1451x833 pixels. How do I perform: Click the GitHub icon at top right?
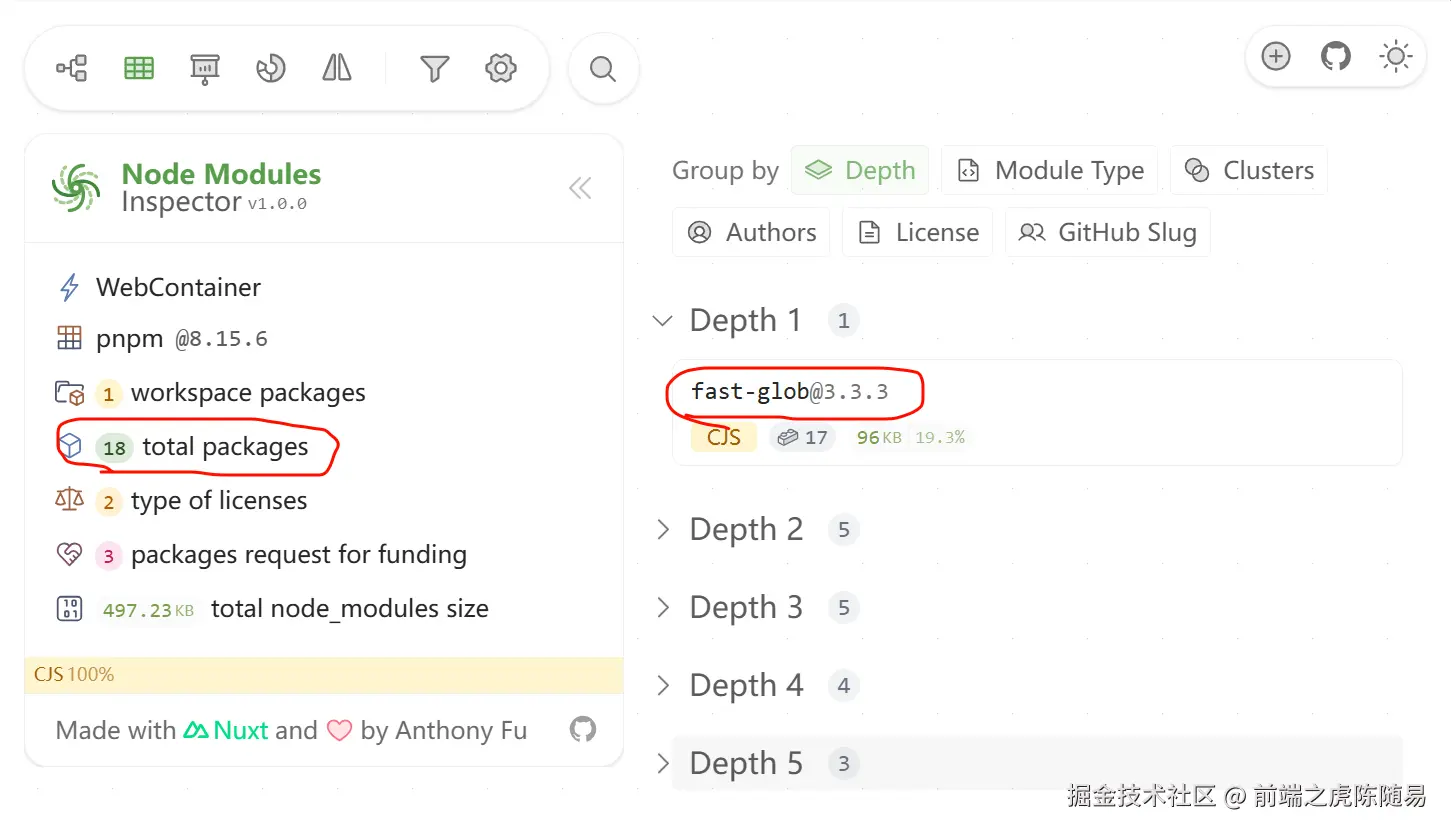pos(1335,56)
